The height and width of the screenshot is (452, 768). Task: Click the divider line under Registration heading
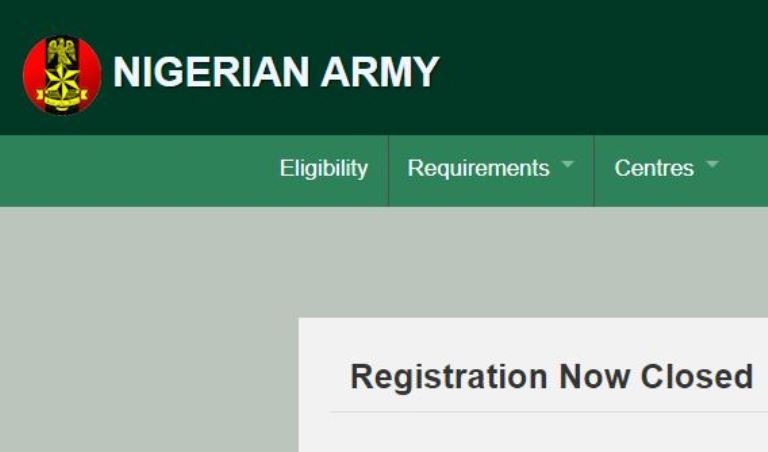tap(549, 412)
